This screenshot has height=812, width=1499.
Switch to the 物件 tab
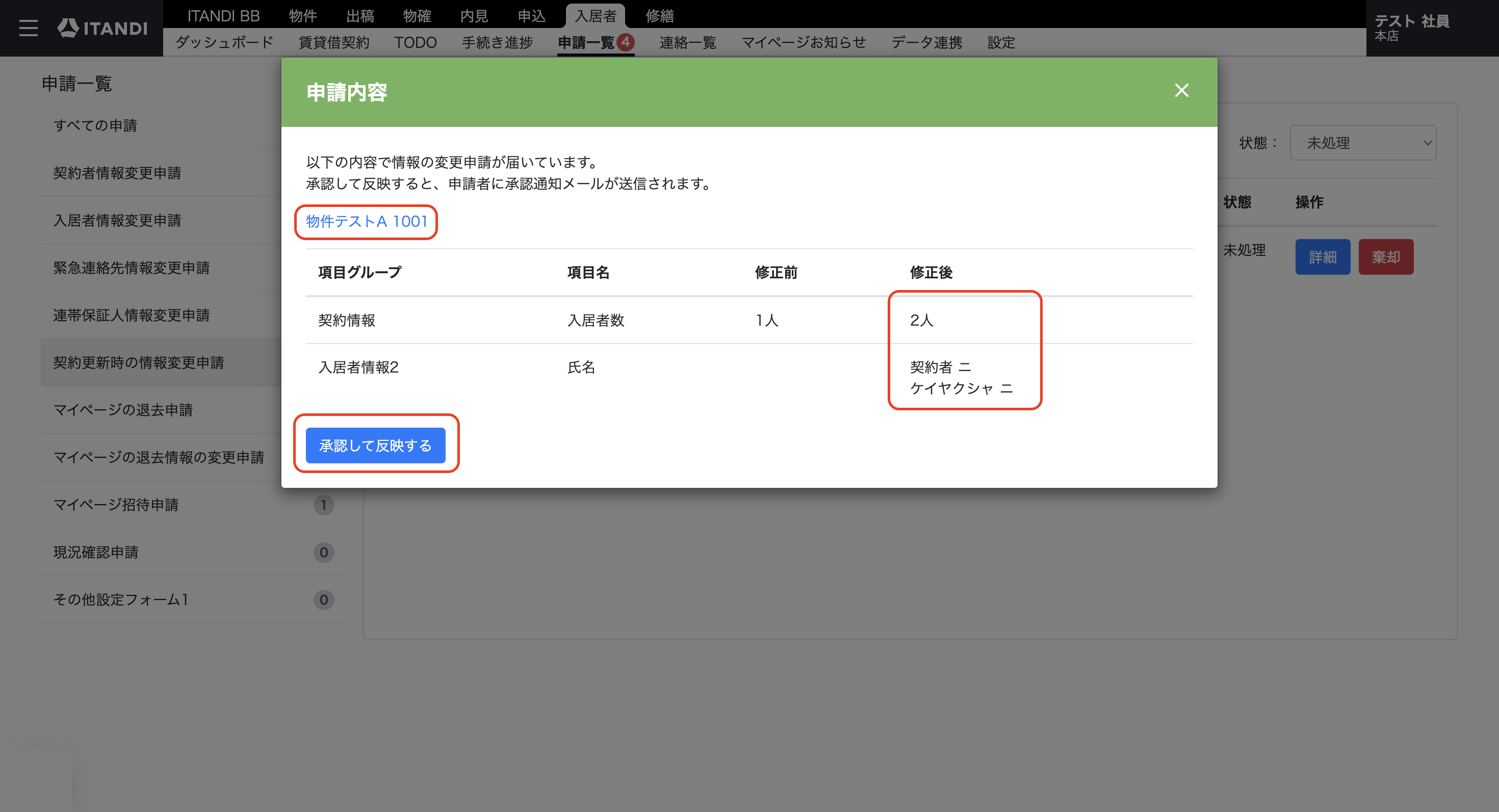(302, 16)
